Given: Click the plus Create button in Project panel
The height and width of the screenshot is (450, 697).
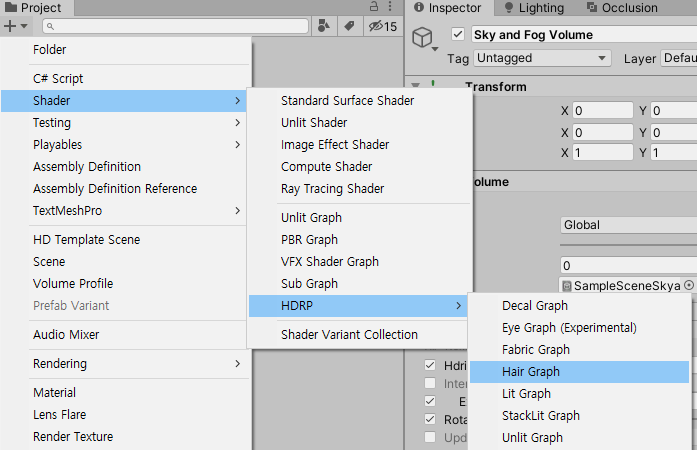Looking at the screenshot, I should [x=15, y=26].
